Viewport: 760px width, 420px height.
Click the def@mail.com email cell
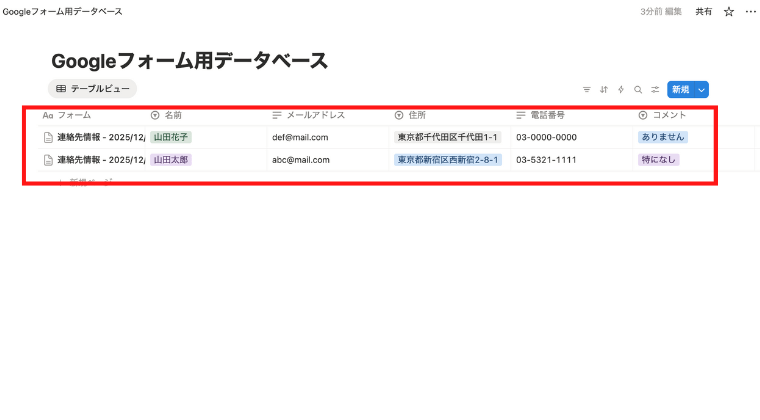[x=300, y=137]
